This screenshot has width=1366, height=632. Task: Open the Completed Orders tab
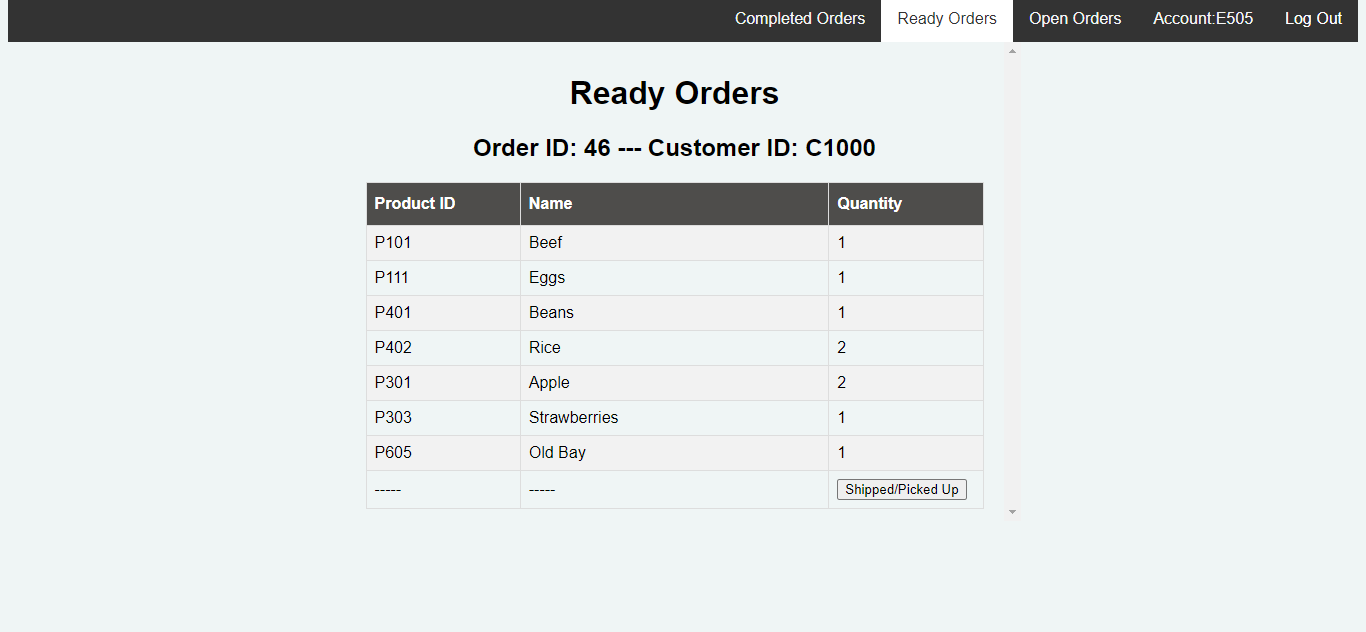pyautogui.click(x=800, y=19)
